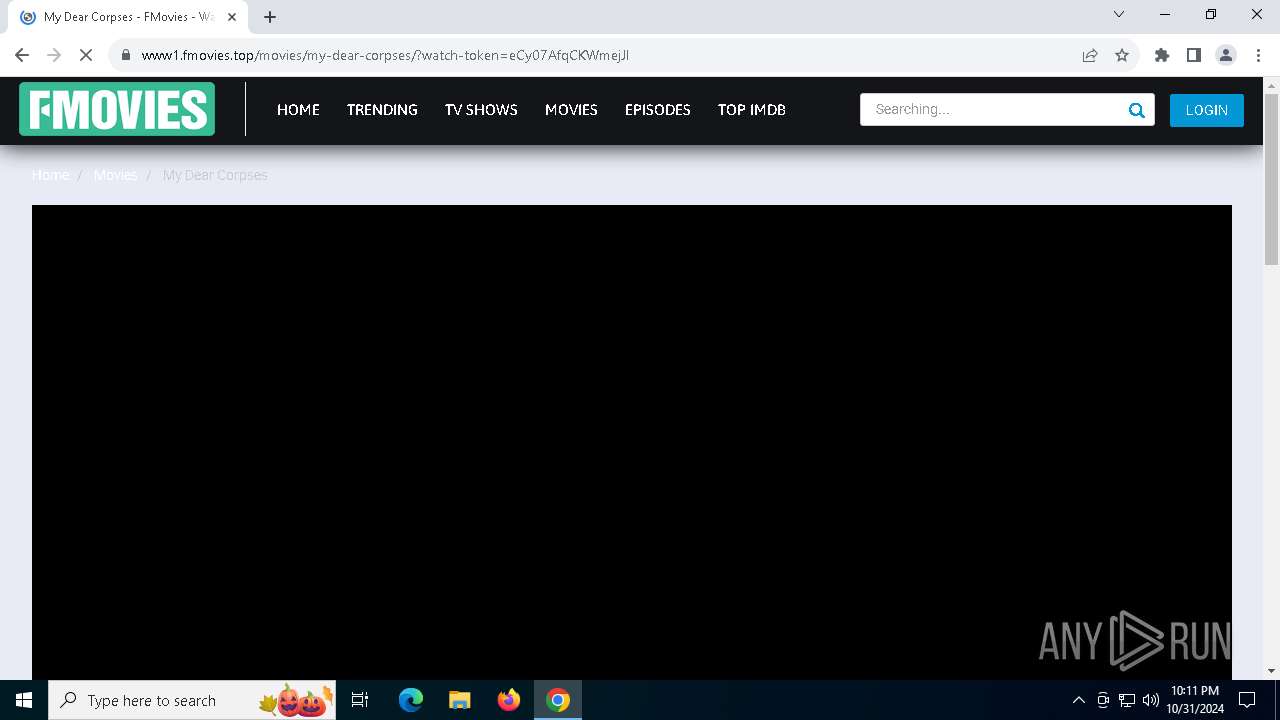Viewport: 1280px width, 720px height.
Task: Click the magnifier search icon
Action: click(1137, 110)
